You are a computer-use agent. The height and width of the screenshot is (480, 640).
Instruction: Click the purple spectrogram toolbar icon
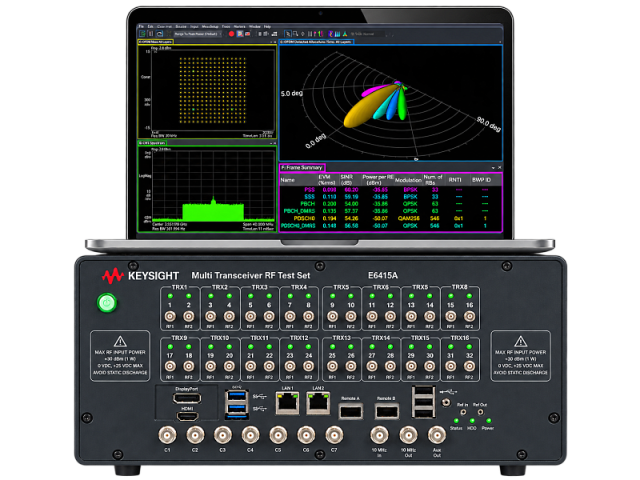tap(331, 34)
